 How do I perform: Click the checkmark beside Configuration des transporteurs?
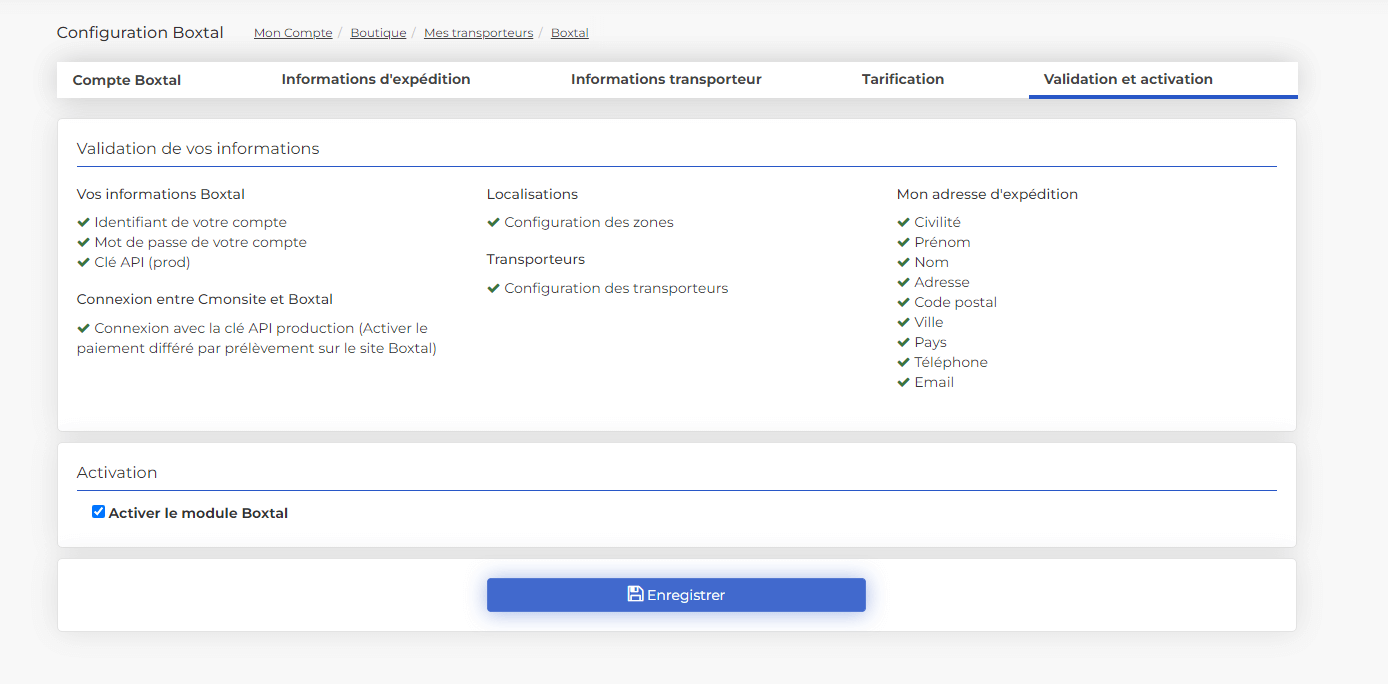click(x=493, y=289)
